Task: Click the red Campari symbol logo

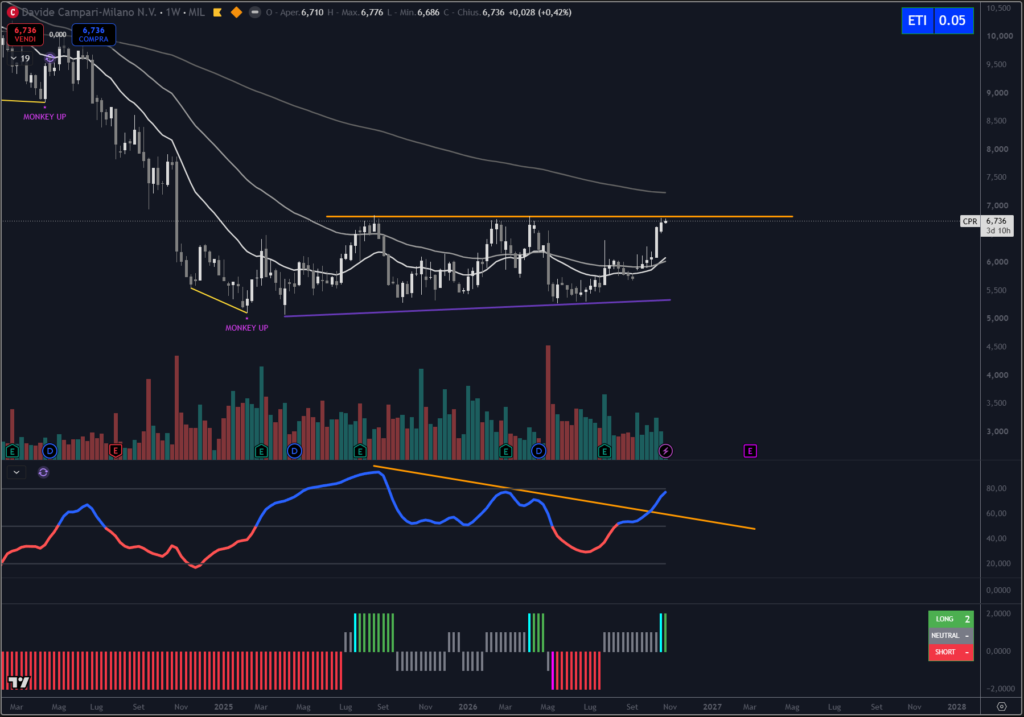Action: (12, 12)
